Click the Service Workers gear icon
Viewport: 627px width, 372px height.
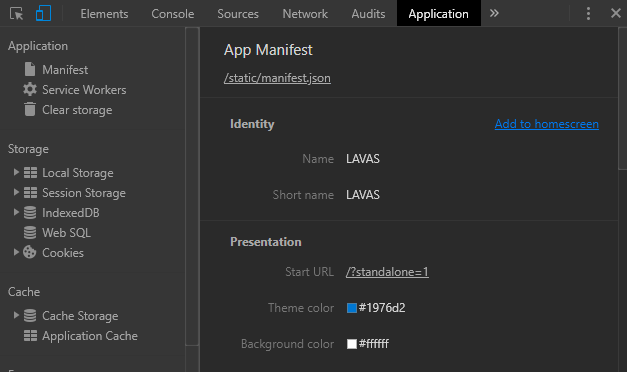[30, 89]
